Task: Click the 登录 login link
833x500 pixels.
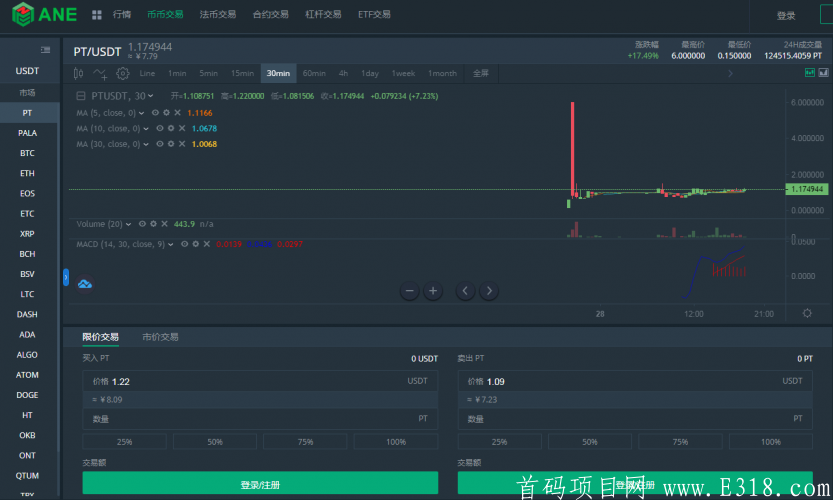Action: pos(786,16)
